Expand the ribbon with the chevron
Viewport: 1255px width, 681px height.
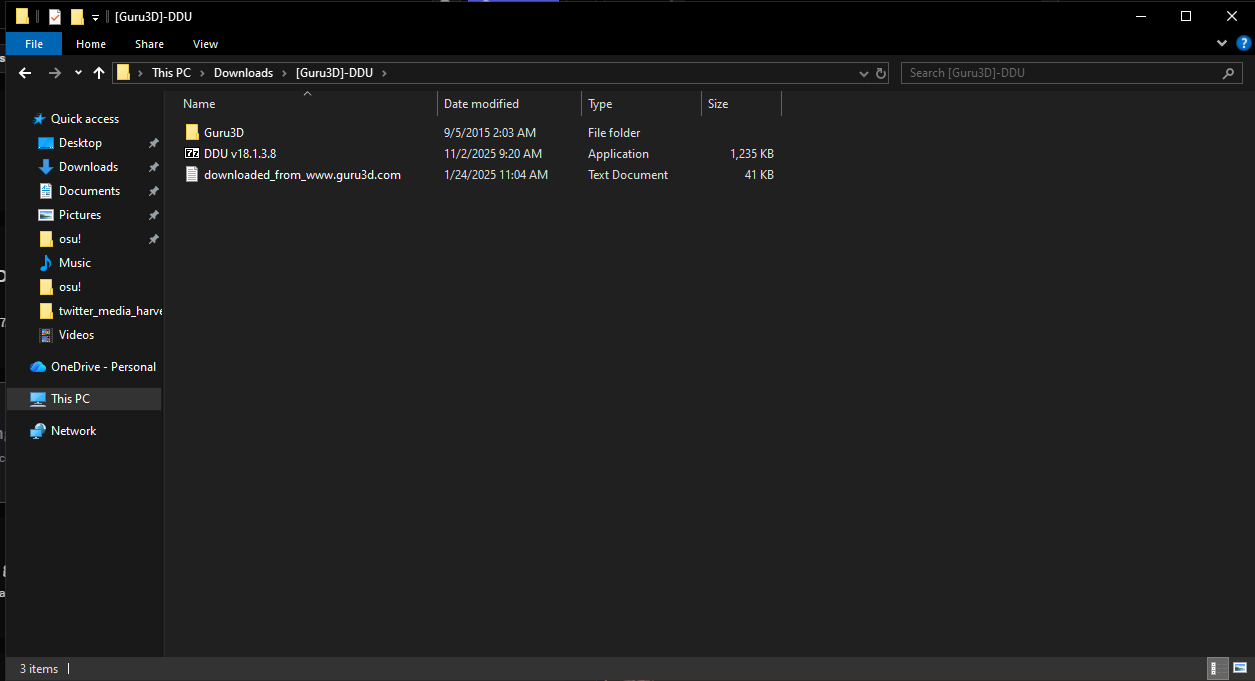point(1221,44)
